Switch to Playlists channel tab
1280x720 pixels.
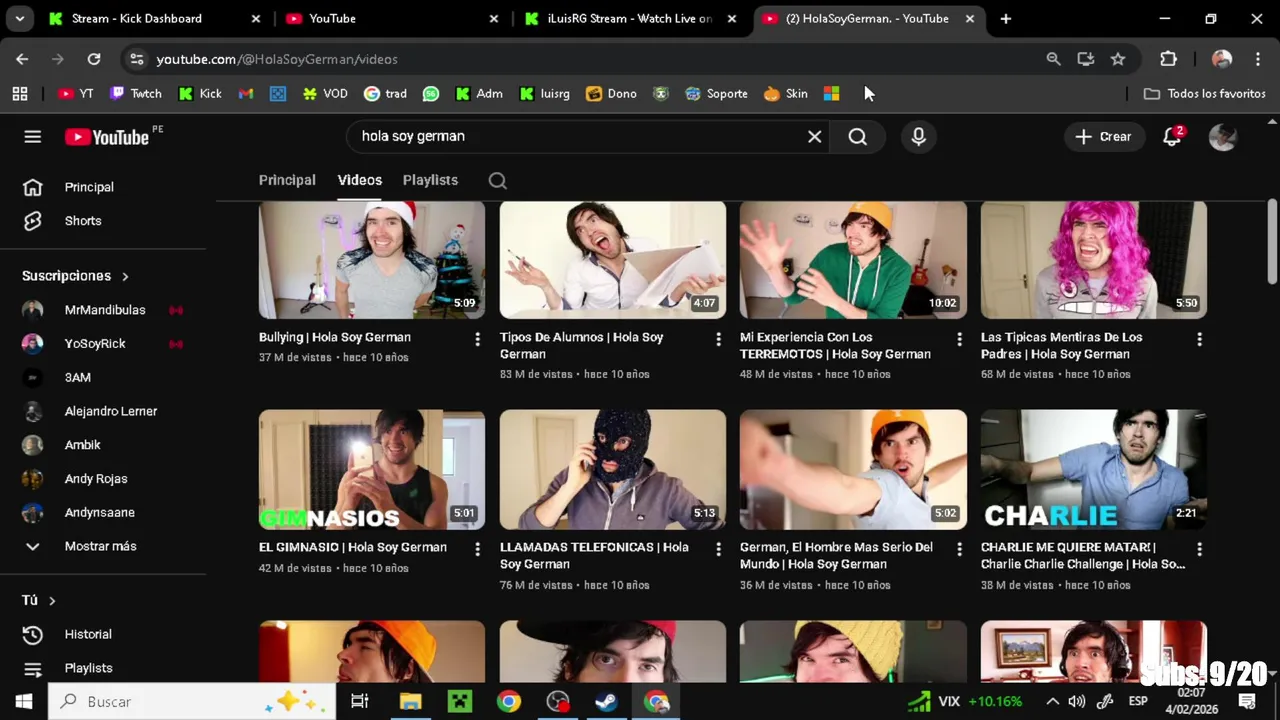click(430, 180)
